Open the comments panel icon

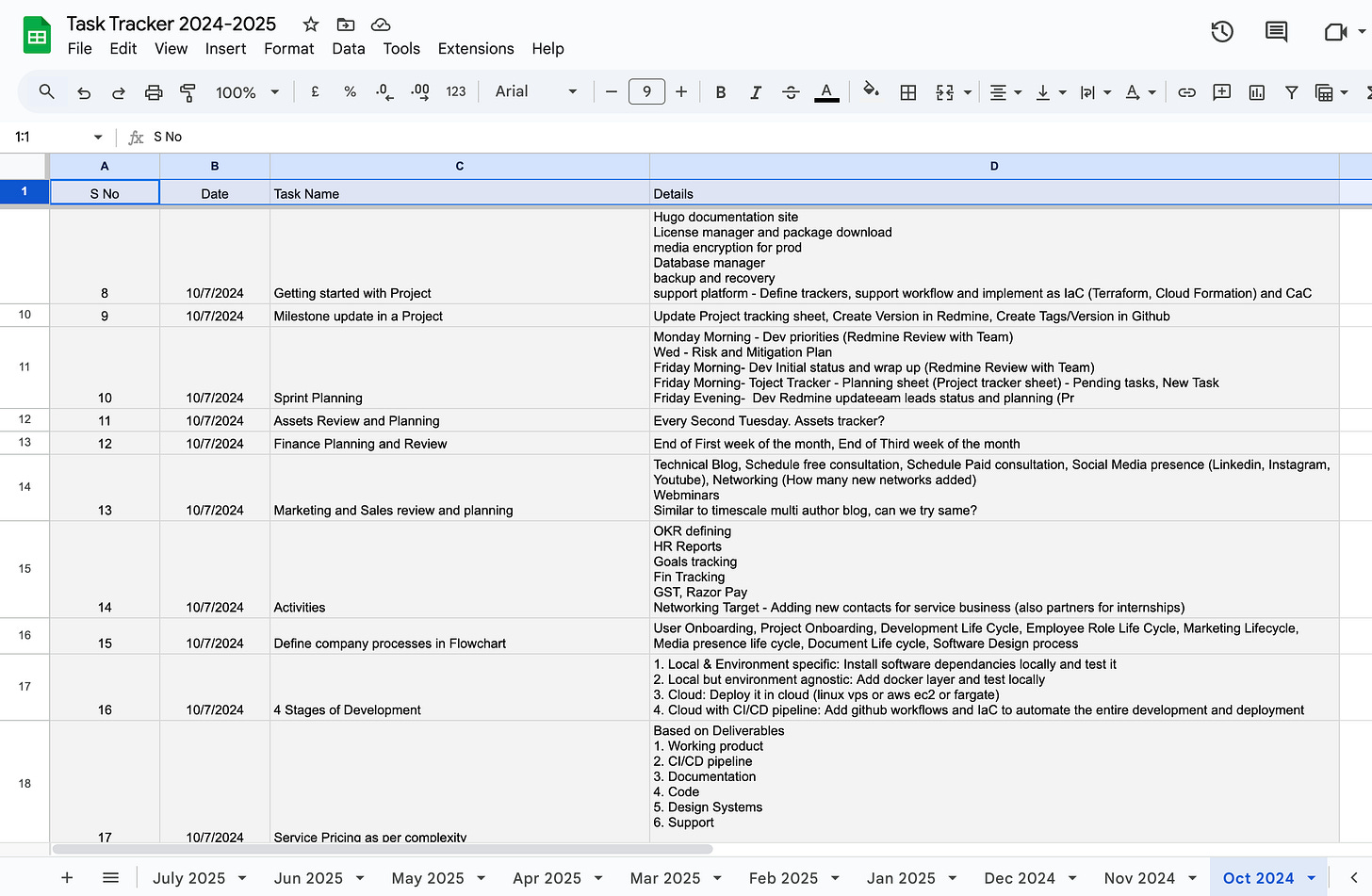point(1276,32)
